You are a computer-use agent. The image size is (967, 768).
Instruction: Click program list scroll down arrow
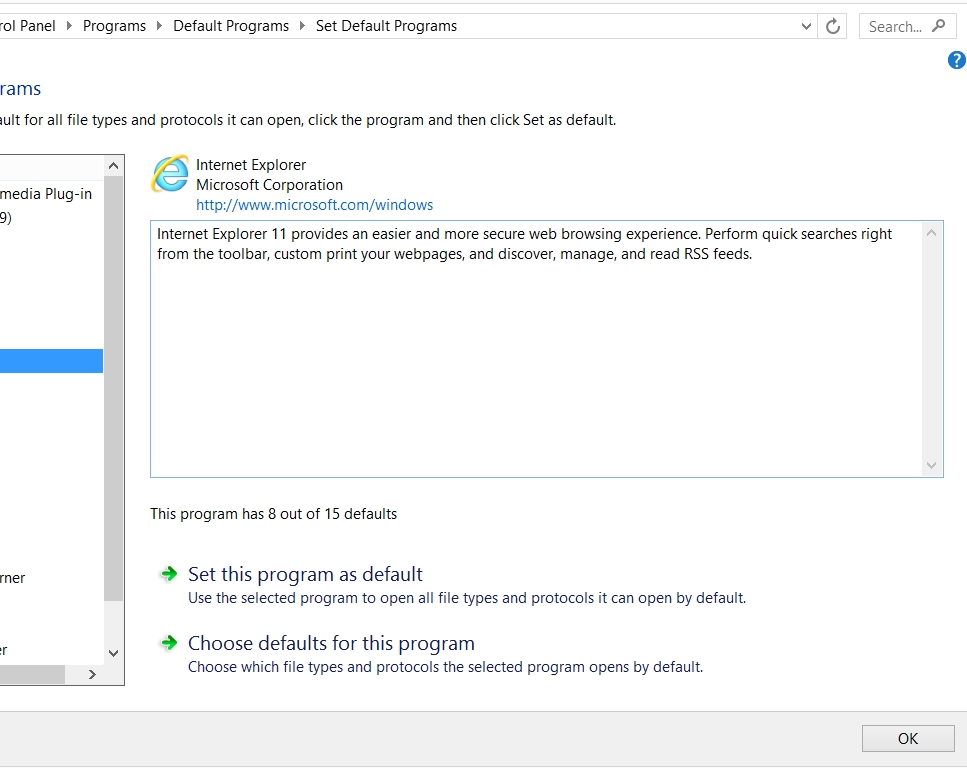[113, 653]
